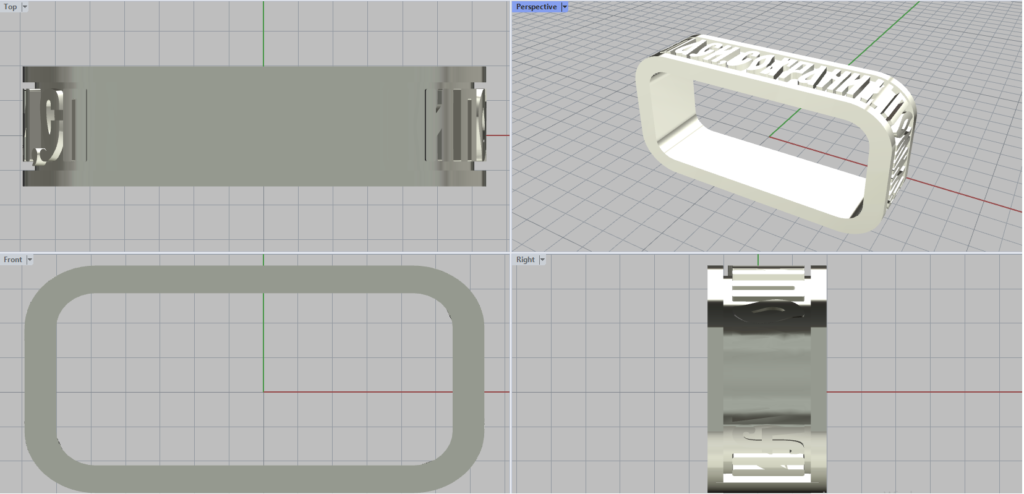Click the Right viewport title label
The image size is (1024, 494).
point(525,259)
